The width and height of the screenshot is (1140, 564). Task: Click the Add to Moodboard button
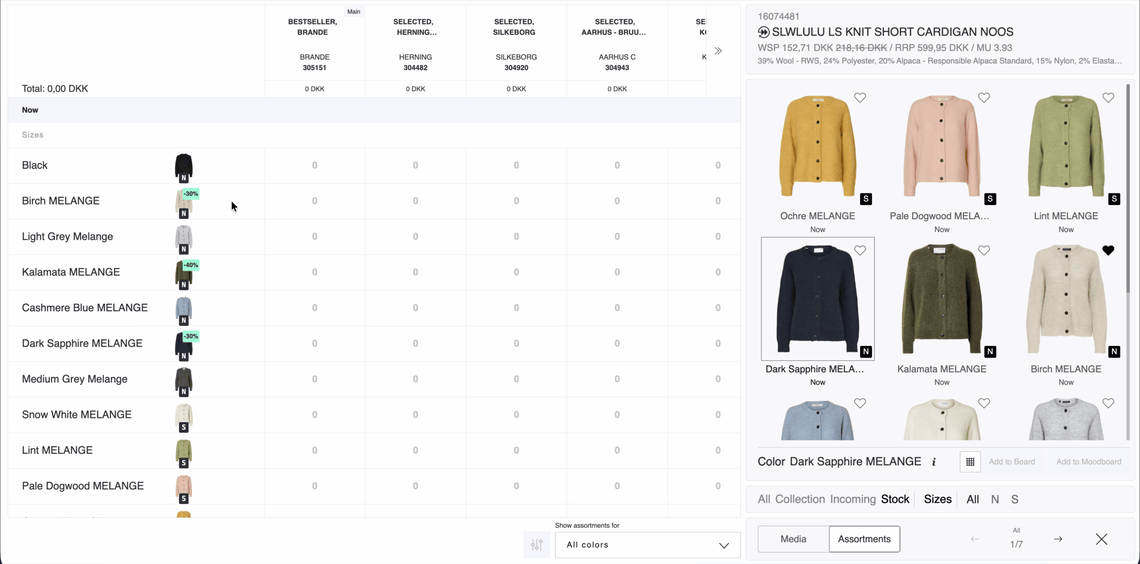click(1088, 462)
